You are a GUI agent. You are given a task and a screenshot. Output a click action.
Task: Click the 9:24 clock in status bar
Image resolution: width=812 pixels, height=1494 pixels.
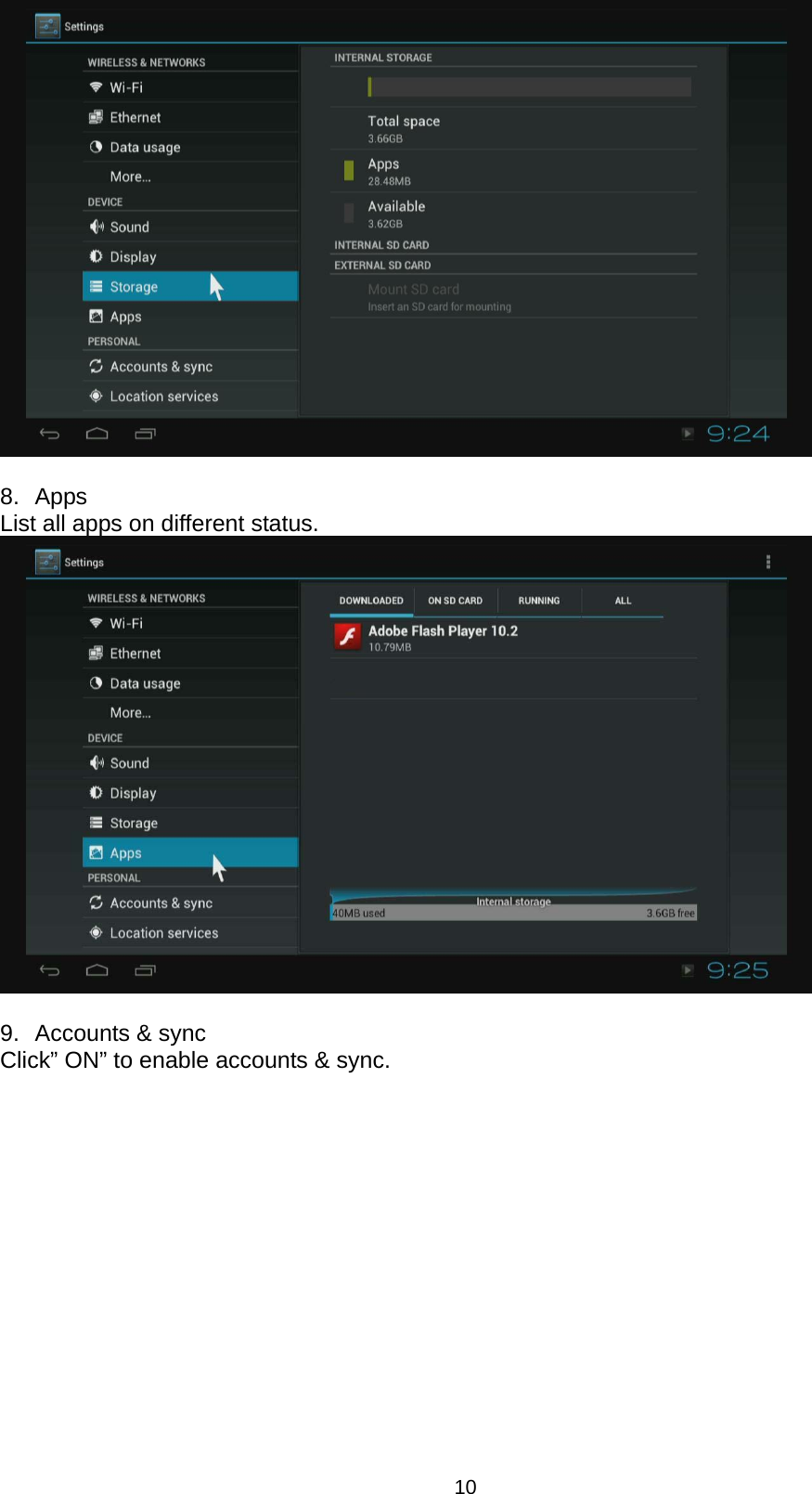[738, 434]
